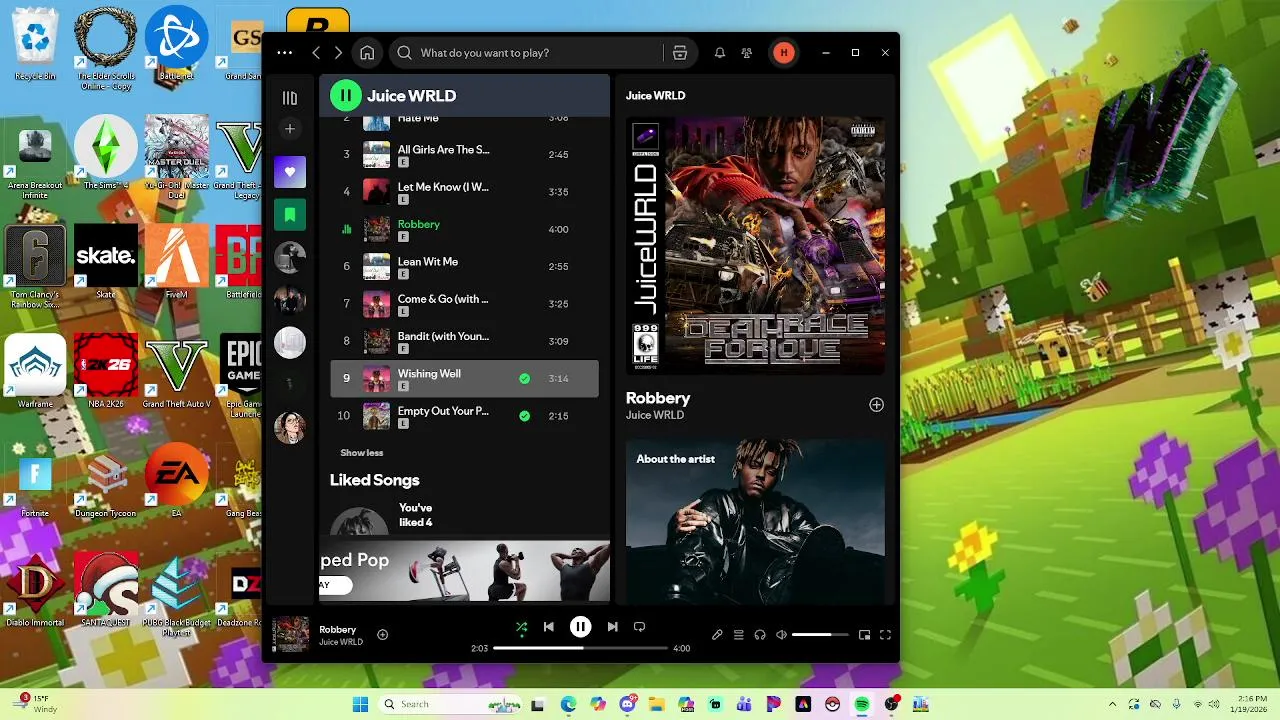Open the clock and date in taskbar

point(1251,704)
